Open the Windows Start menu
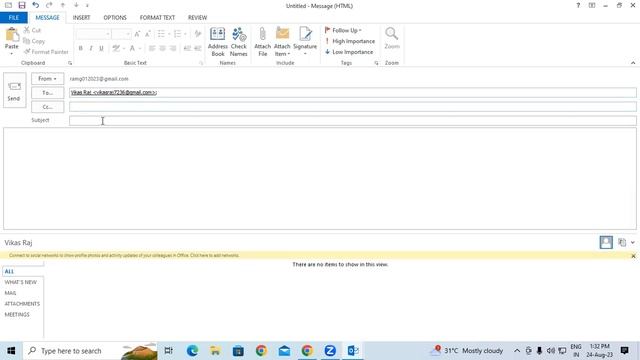Screen dimensions: 640x360 coord(11,351)
